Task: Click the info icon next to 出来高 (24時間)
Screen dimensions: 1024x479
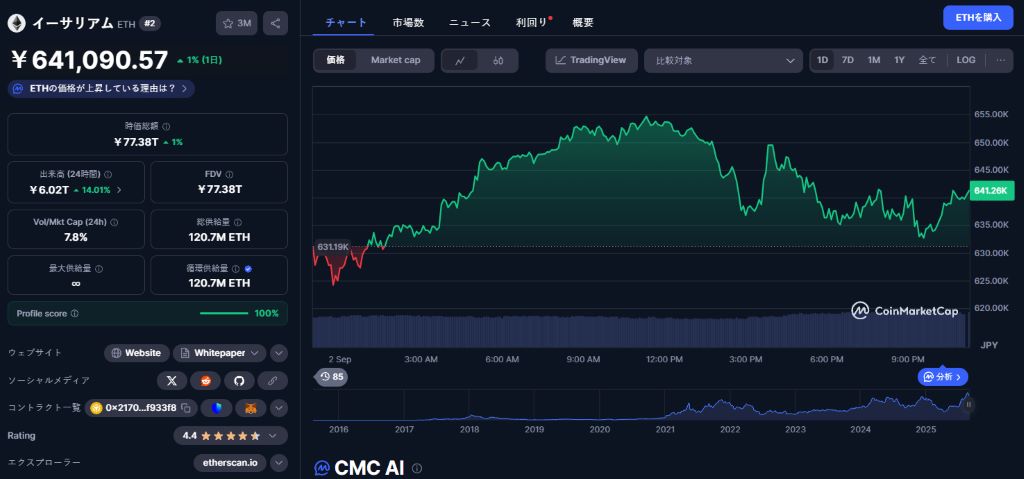Action: 108,174
